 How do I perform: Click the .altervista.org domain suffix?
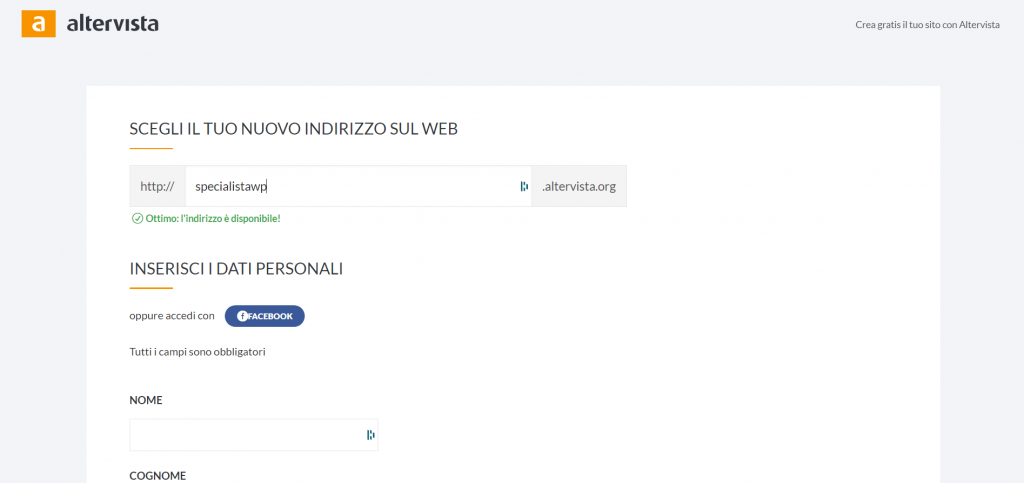point(579,186)
